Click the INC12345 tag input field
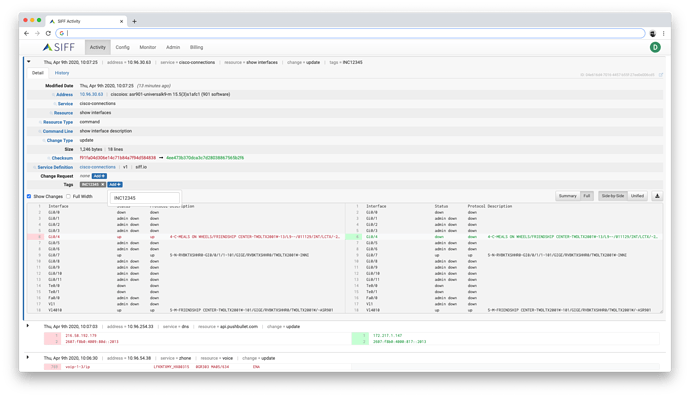 tap(145, 198)
